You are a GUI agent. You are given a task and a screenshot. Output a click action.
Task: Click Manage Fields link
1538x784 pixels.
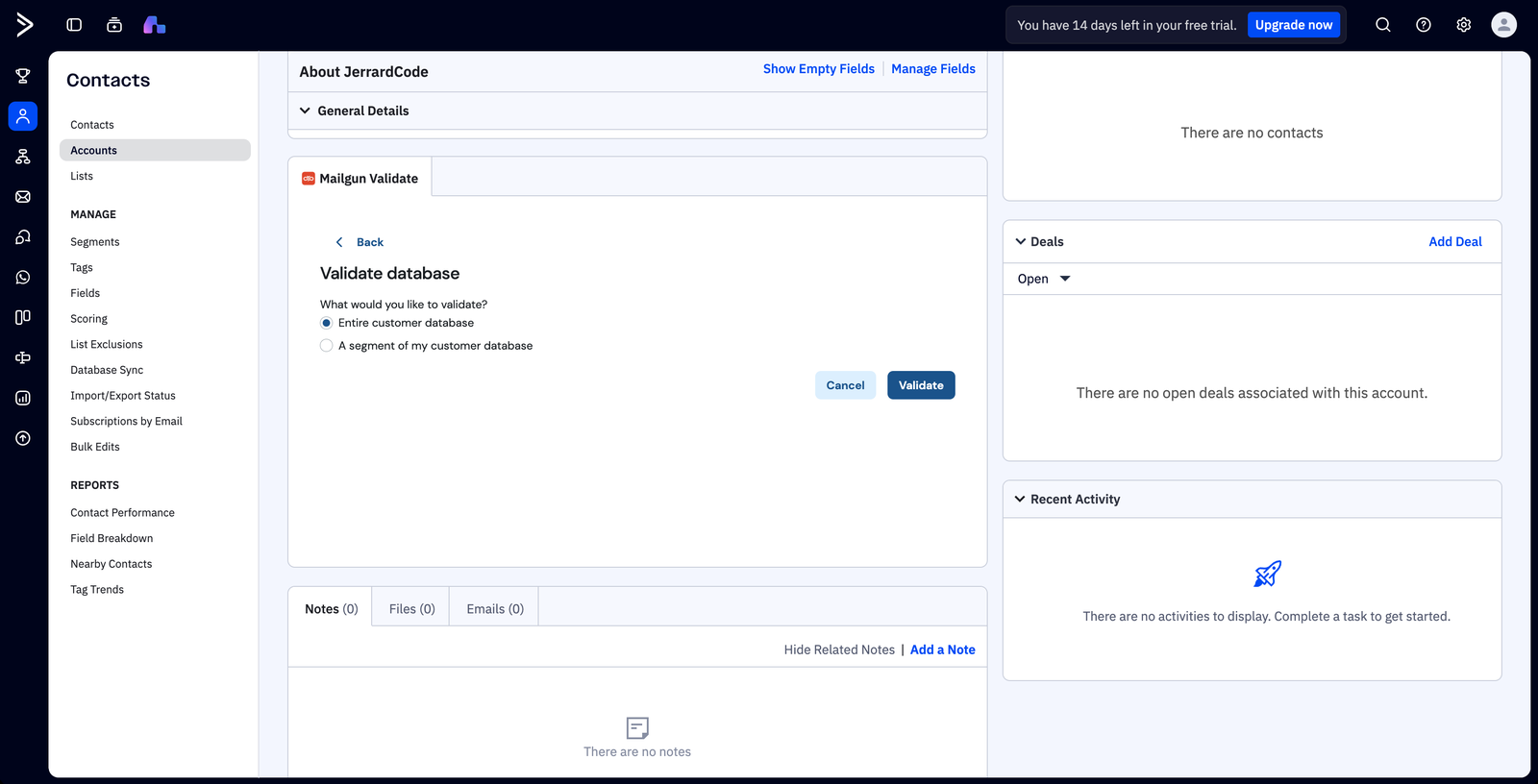tap(933, 69)
